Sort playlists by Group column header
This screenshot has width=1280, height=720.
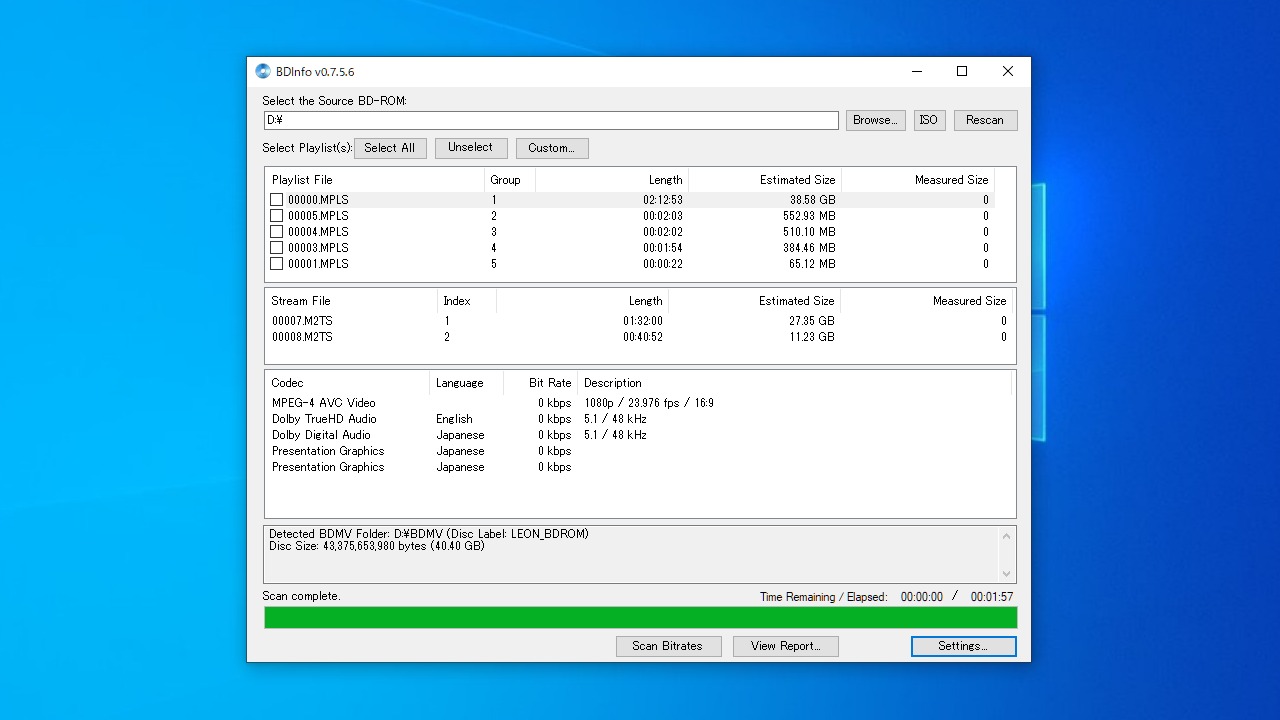[x=510, y=180]
